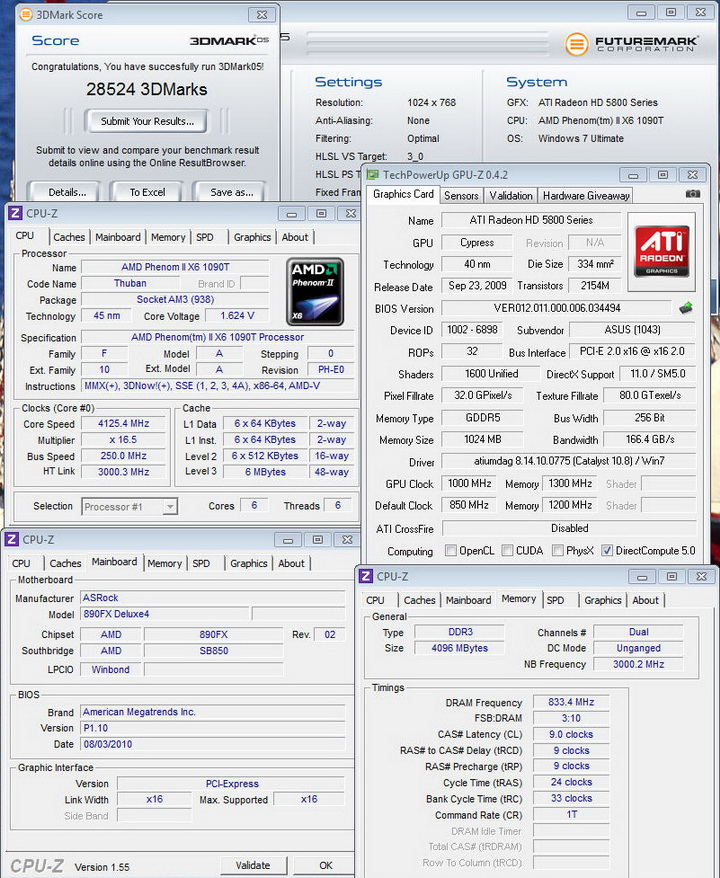Click the GPU-Z screenshot camera icon
Viewport: 720px width, 878px height.
[693, 194]
